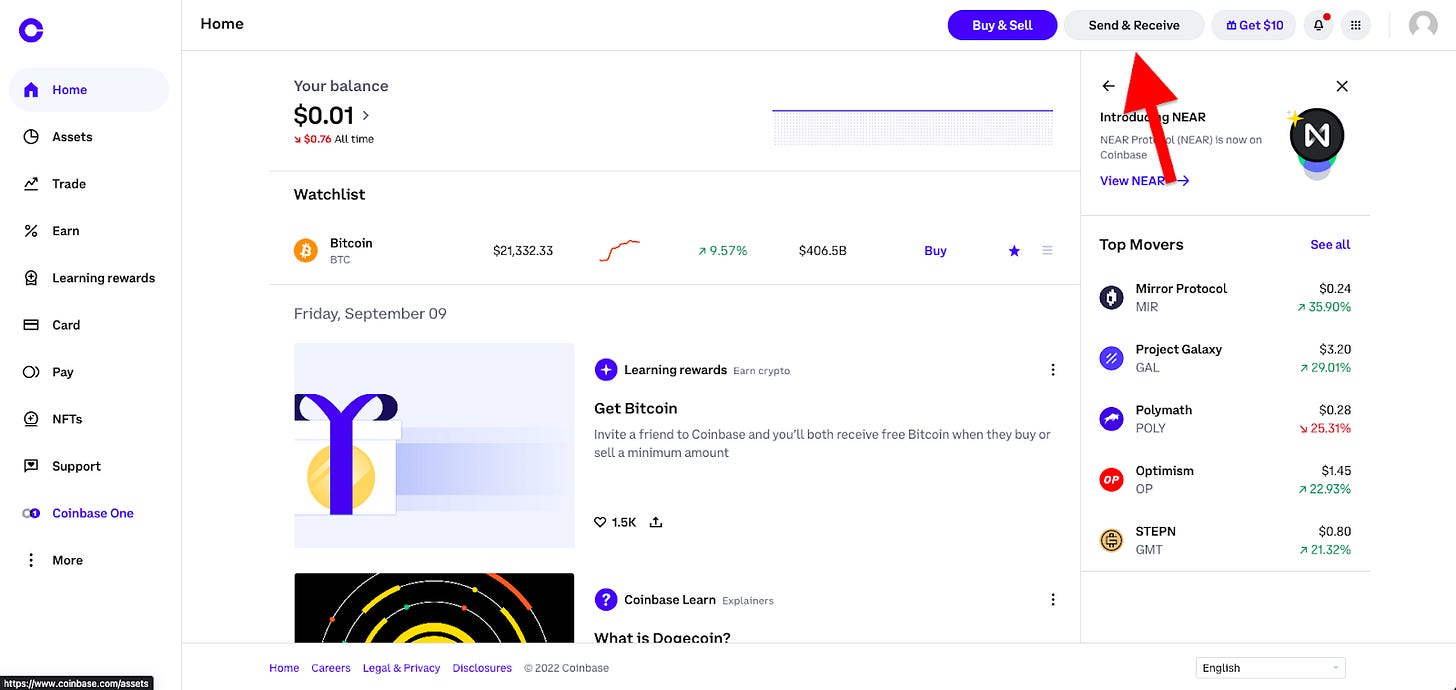Go to Trade in the sidebar

click(89, 184)
